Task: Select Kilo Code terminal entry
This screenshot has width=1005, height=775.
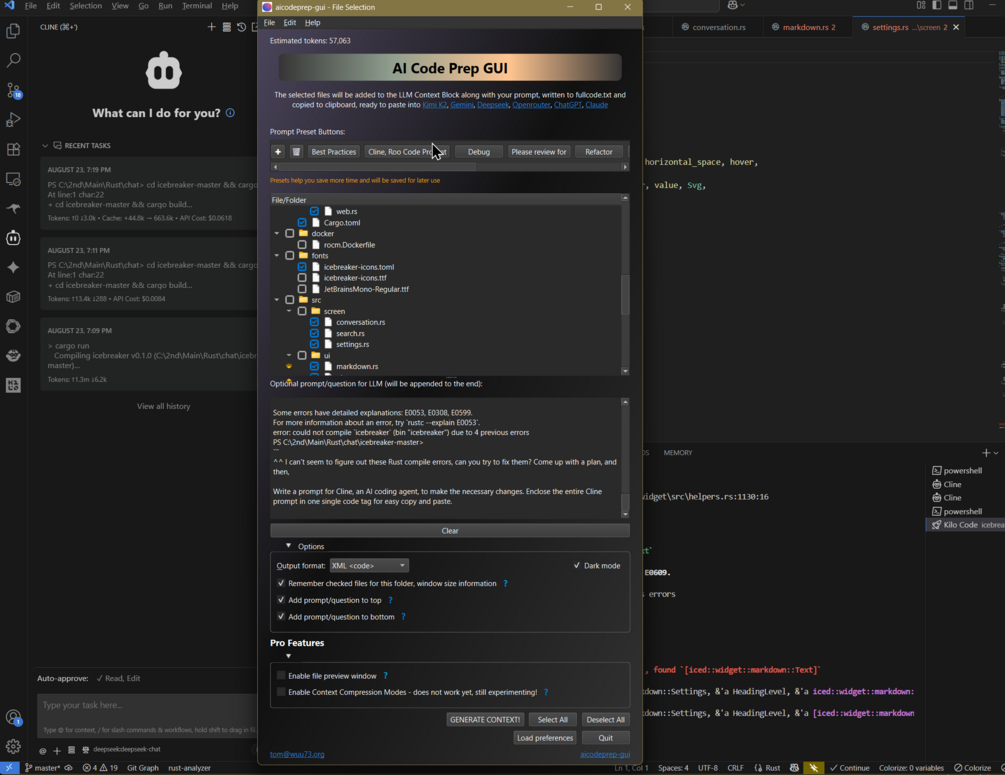Action: 967,524
